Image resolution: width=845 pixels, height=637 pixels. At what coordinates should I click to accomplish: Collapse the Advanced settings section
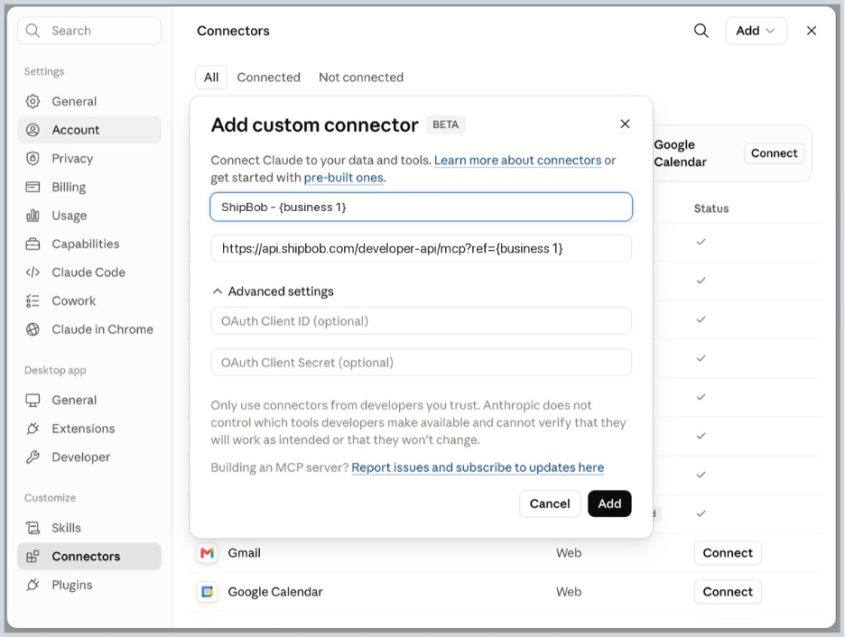[x=273, y=292]
